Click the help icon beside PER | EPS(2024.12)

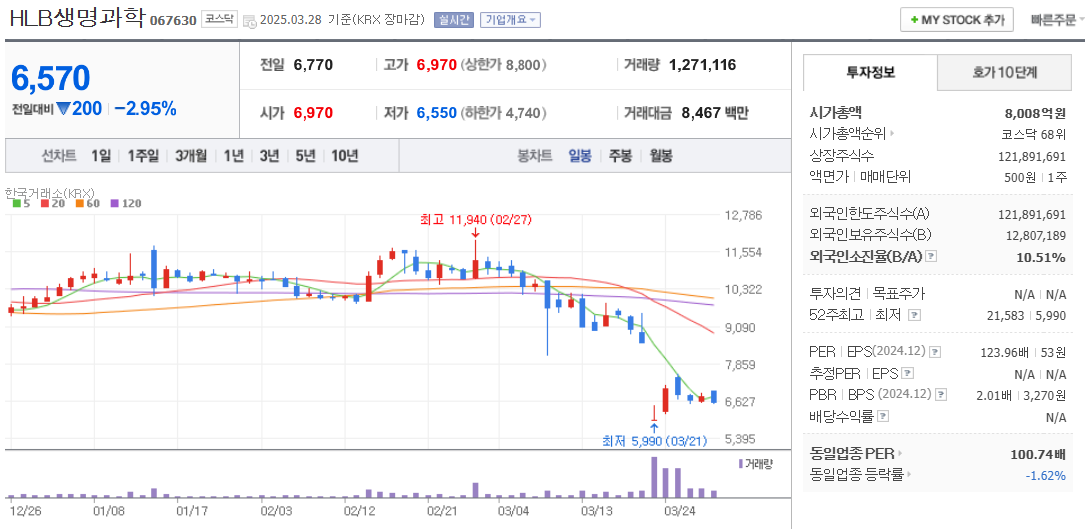tap(935, 352)
